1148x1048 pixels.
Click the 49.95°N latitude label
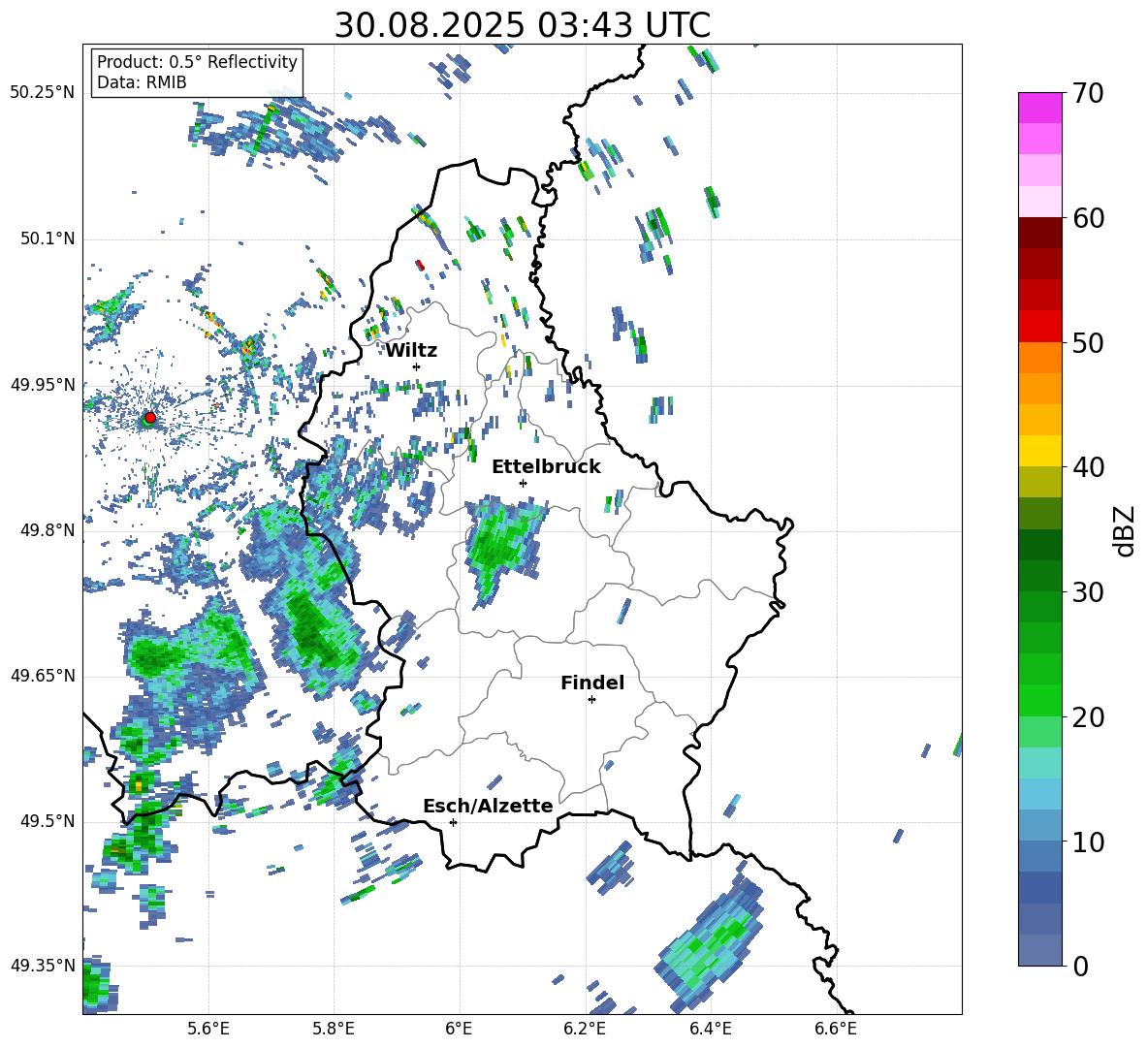(43, 384)
